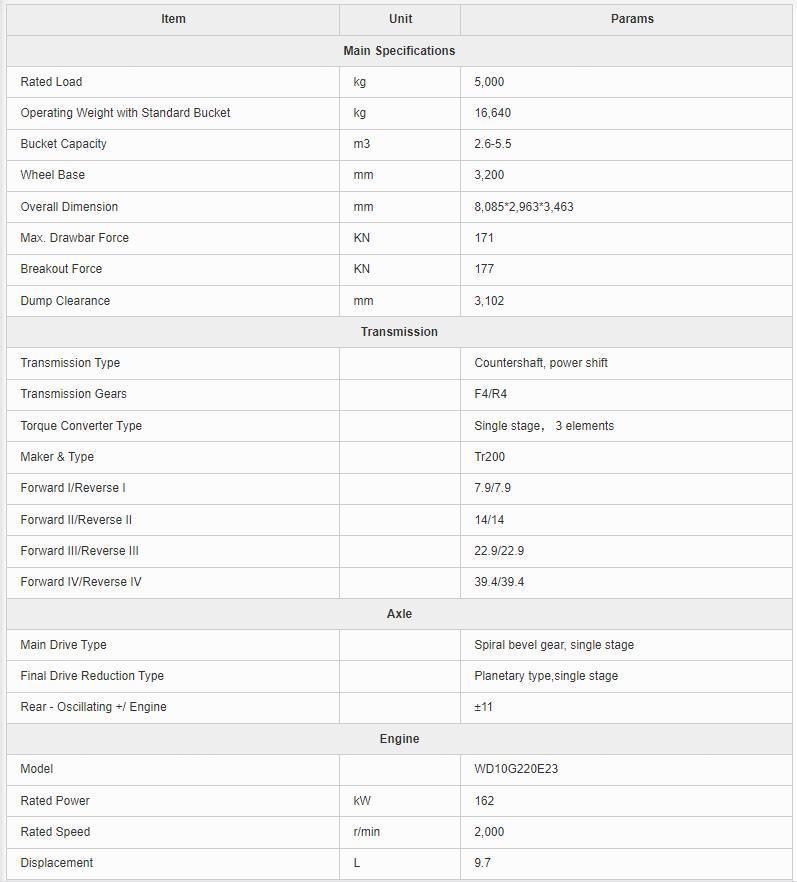Select the Transmission section heading
The image size is (797, 882).
point(399,332)
